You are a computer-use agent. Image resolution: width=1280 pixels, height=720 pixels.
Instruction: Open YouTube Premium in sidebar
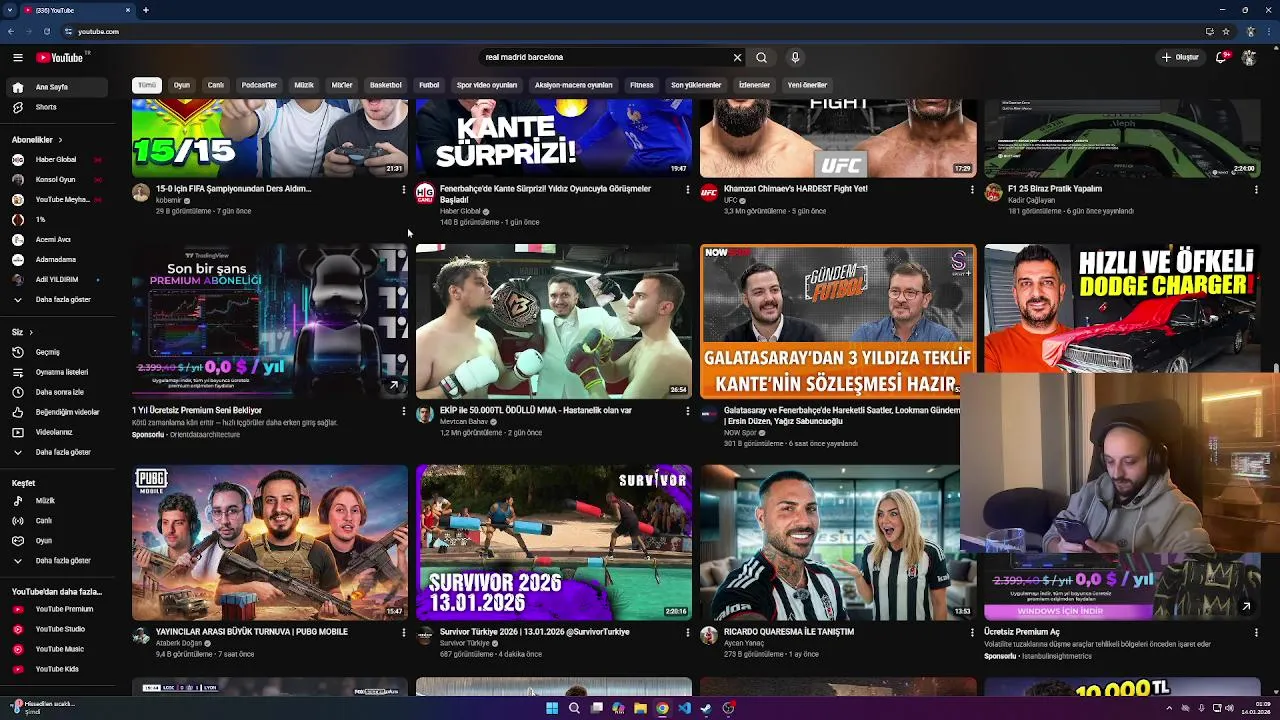click(x=55, y=609)
